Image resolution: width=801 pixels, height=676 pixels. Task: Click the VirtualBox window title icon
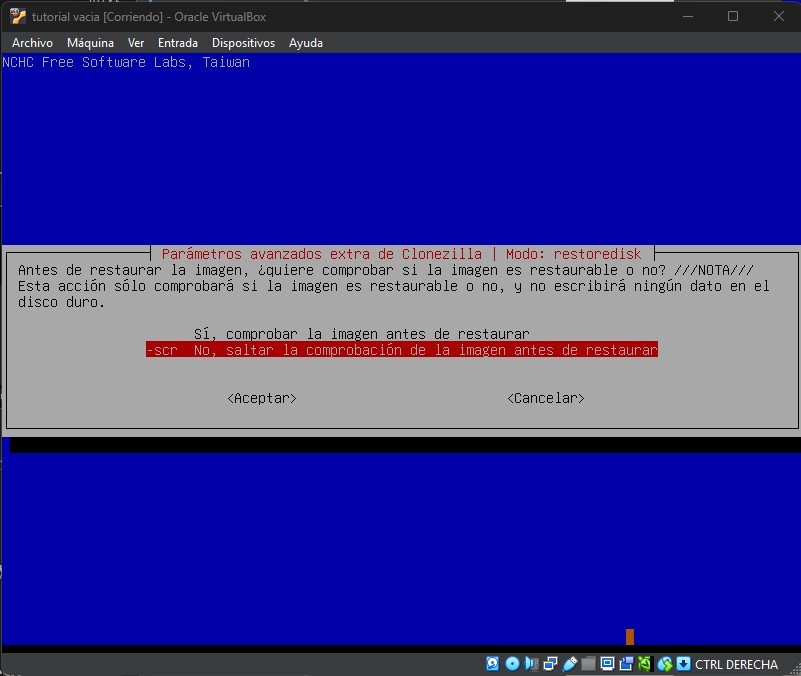click(17, 17)
